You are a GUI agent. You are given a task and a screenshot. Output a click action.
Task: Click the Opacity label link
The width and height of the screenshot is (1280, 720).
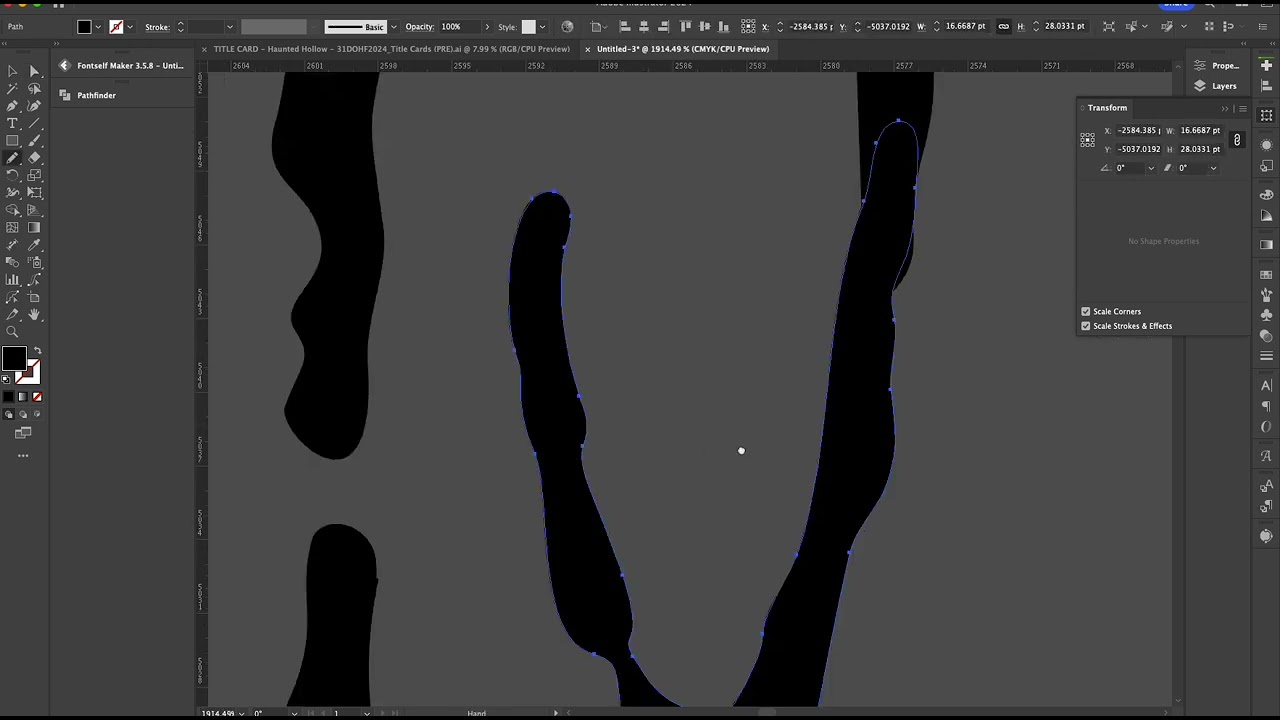click(x=419, y=27)
